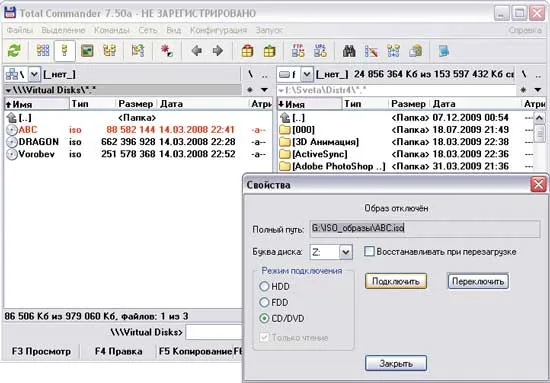
Task: Click the 'Закрыть' button
Action: [396, 363]
